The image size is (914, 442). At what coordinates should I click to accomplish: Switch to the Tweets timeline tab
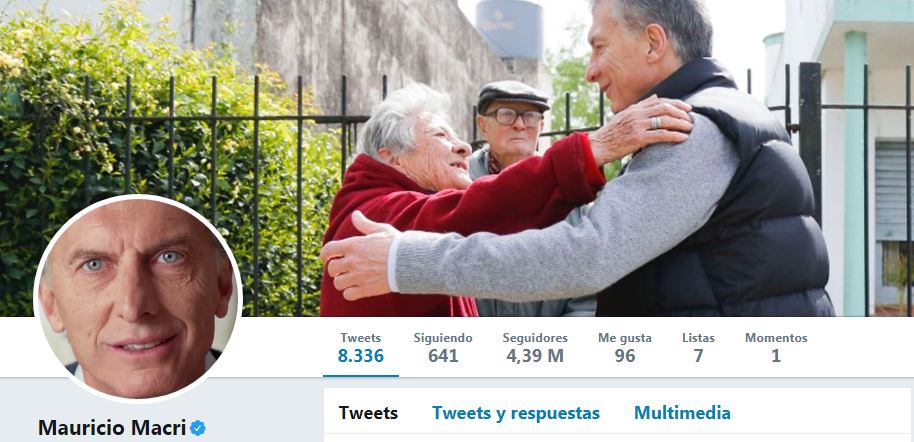point(368,413)
